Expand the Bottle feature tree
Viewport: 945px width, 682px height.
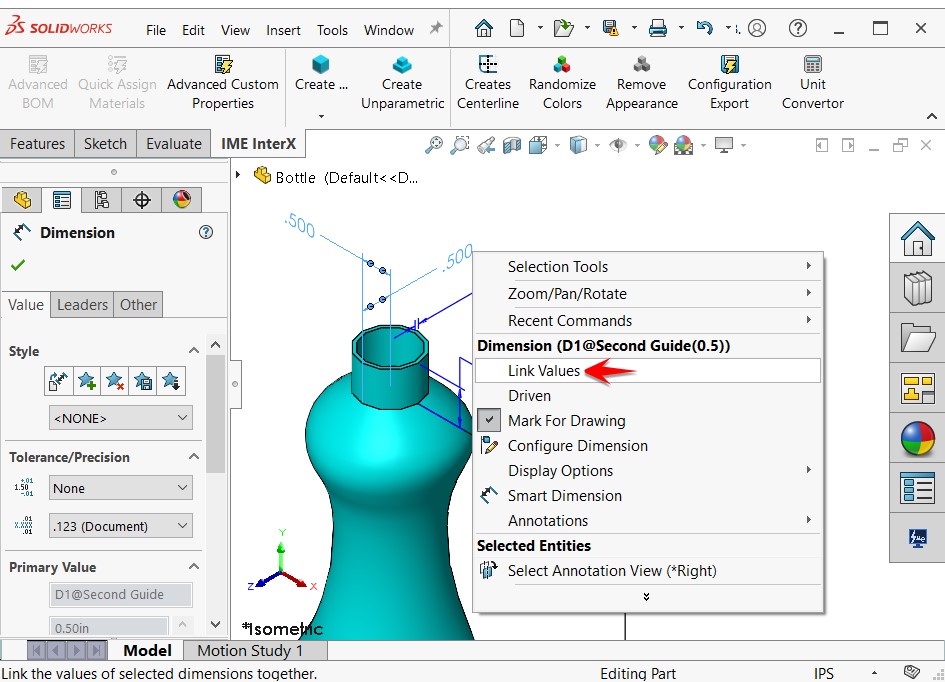click(238, 175)
